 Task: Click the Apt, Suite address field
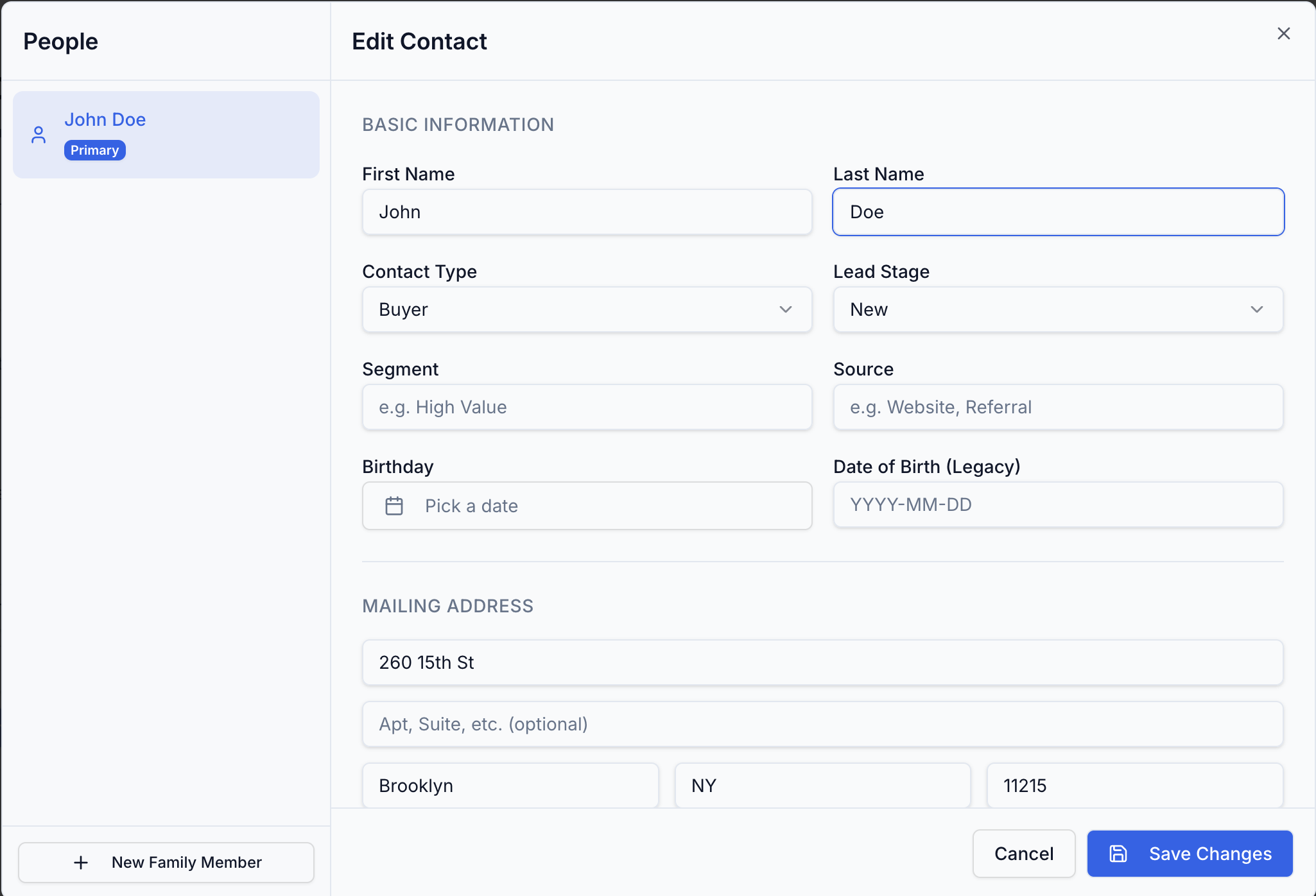(822, 724)
